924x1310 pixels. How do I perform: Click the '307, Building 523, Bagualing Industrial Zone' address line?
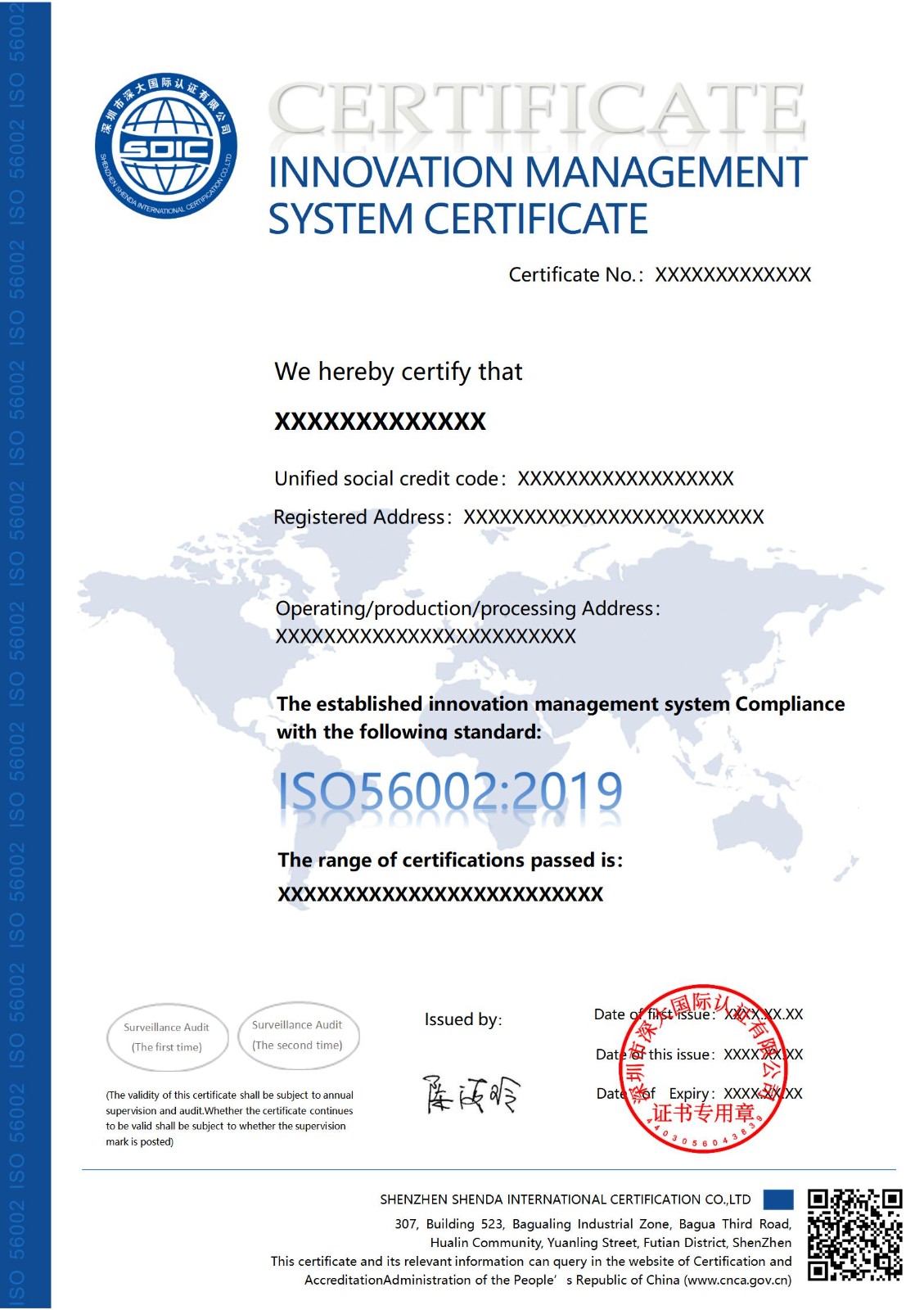593,1224
